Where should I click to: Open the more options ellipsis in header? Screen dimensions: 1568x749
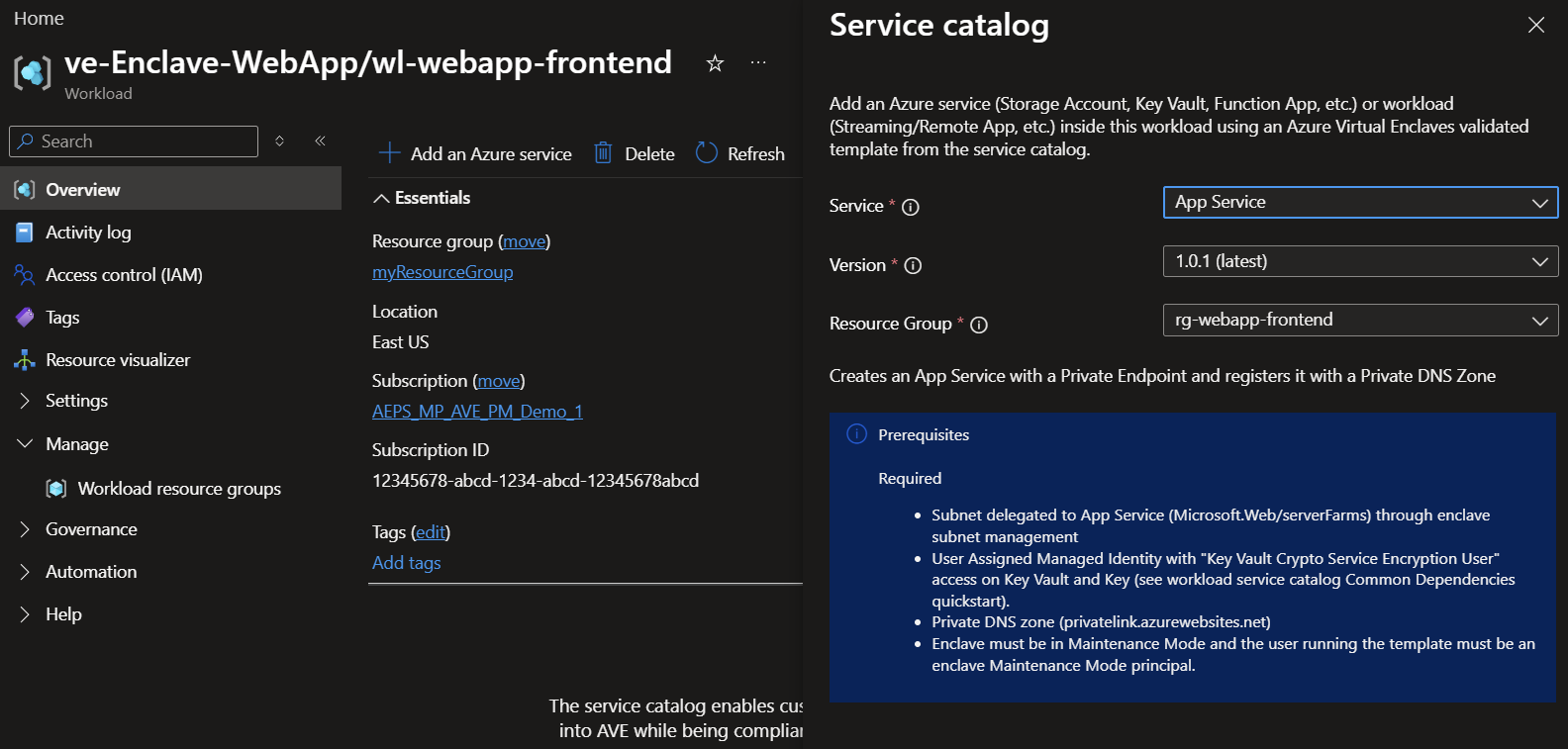point(758,62)
